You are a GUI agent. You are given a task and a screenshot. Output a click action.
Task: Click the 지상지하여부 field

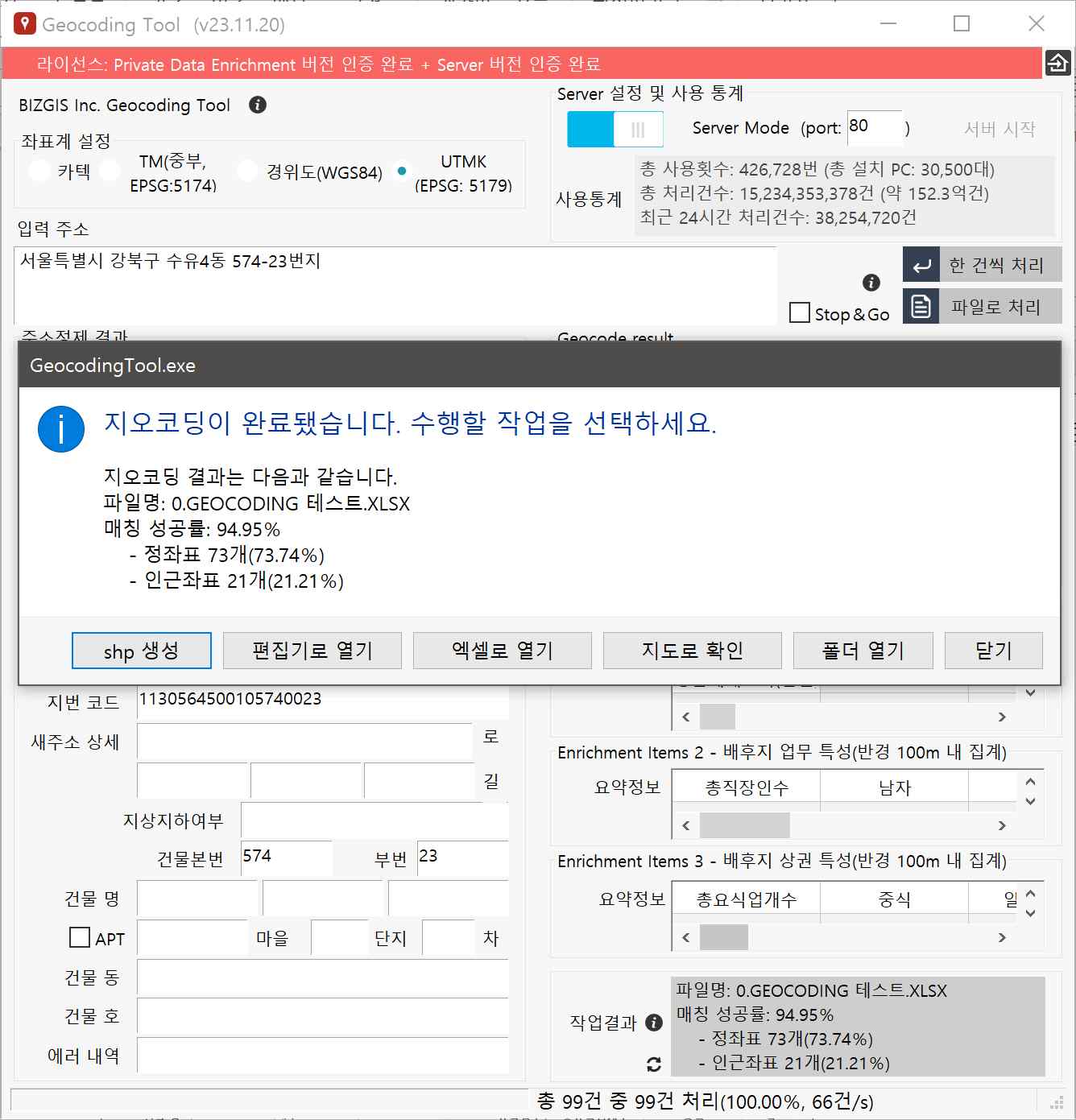coord(375,820)
